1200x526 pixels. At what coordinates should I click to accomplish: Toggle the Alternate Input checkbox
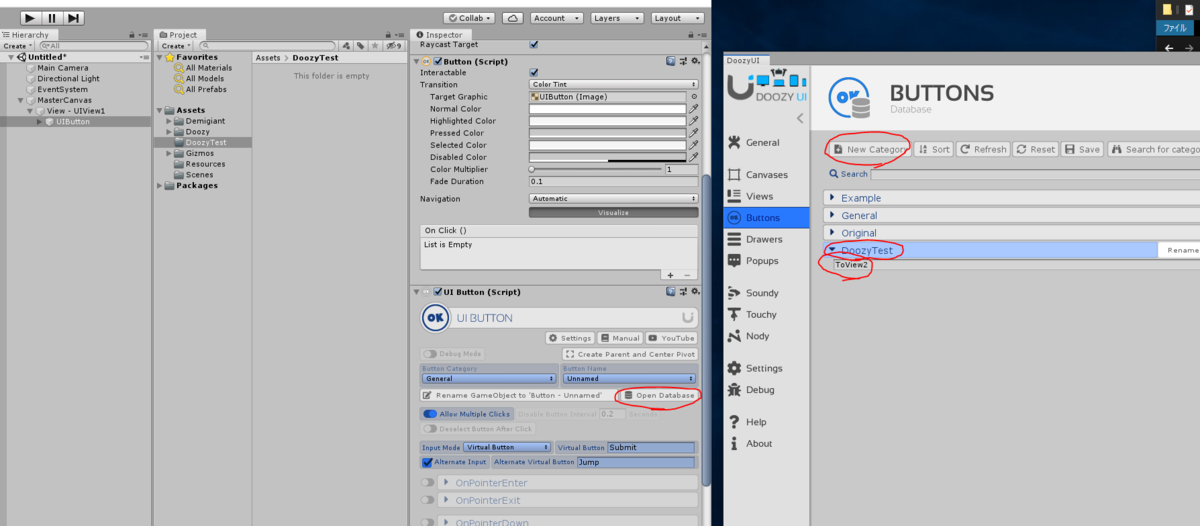pos(428,462)
